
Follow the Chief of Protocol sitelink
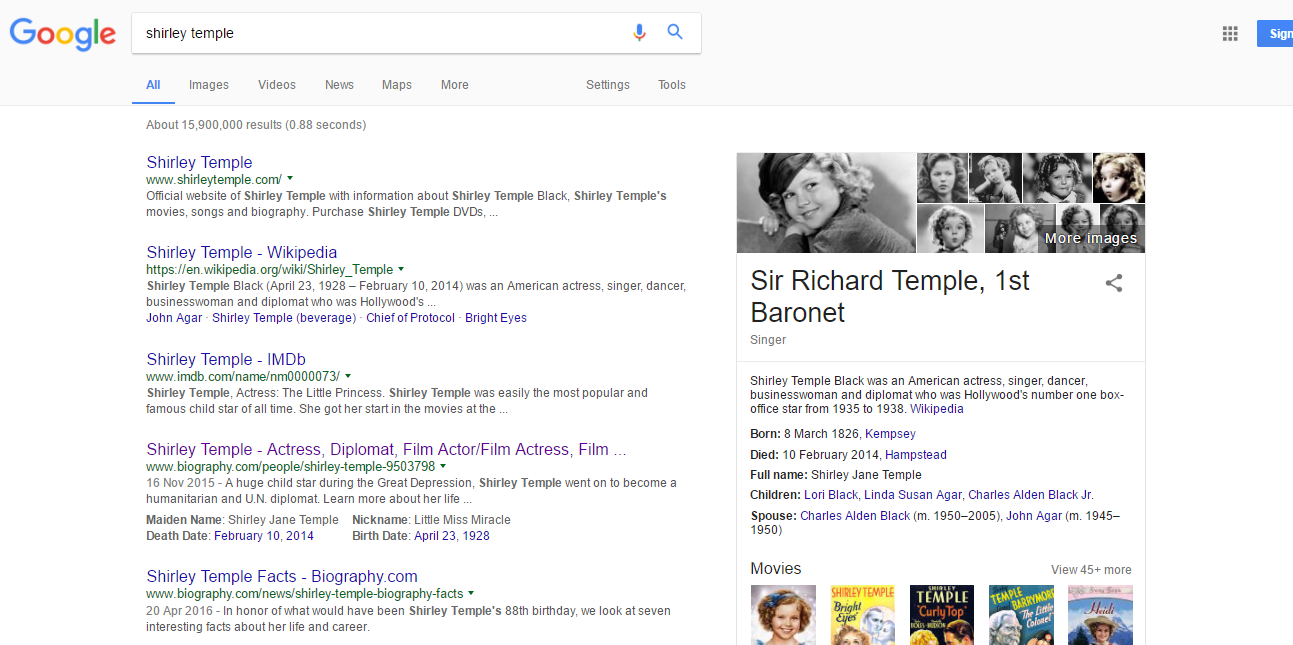(411, 318)
